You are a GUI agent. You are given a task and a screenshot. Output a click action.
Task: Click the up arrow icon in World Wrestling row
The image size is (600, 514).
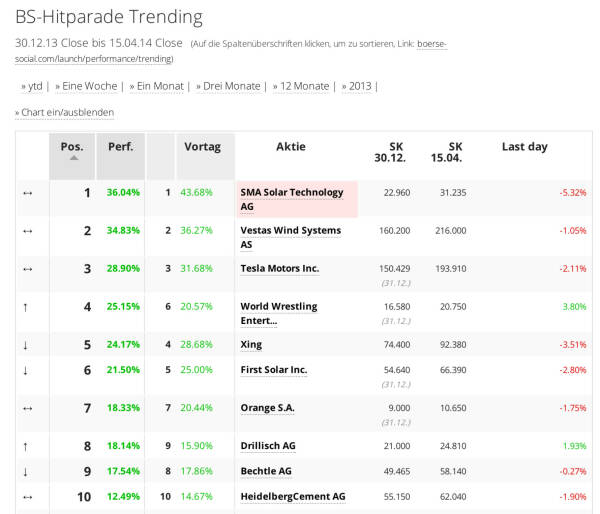click(x=27, y=307)
